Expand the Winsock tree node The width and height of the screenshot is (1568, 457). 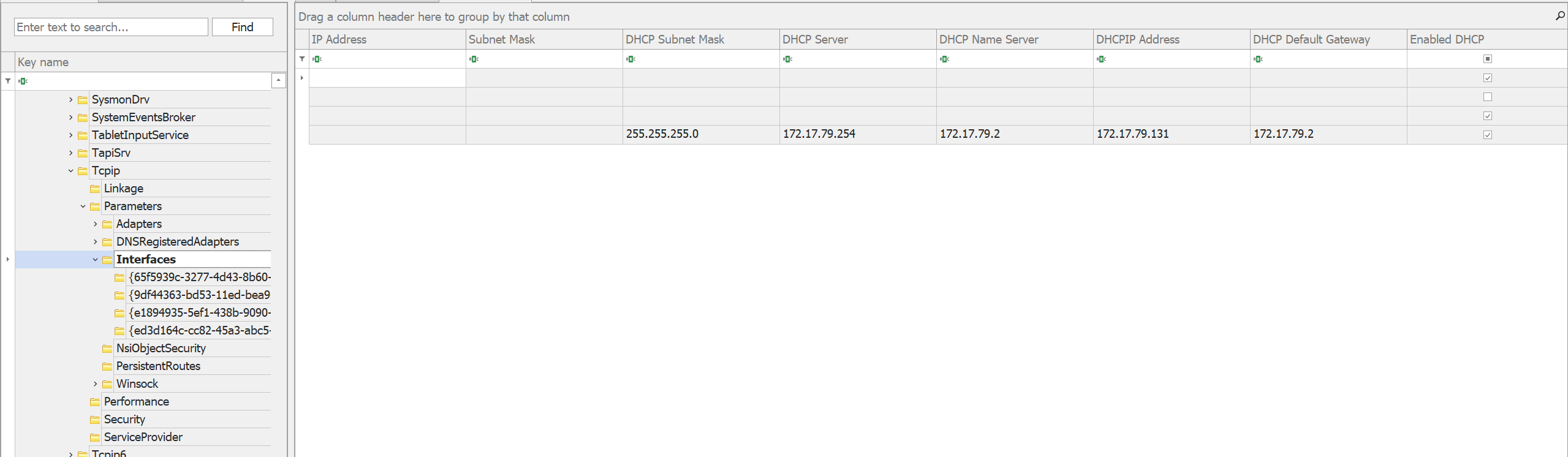tap(95, 384)
